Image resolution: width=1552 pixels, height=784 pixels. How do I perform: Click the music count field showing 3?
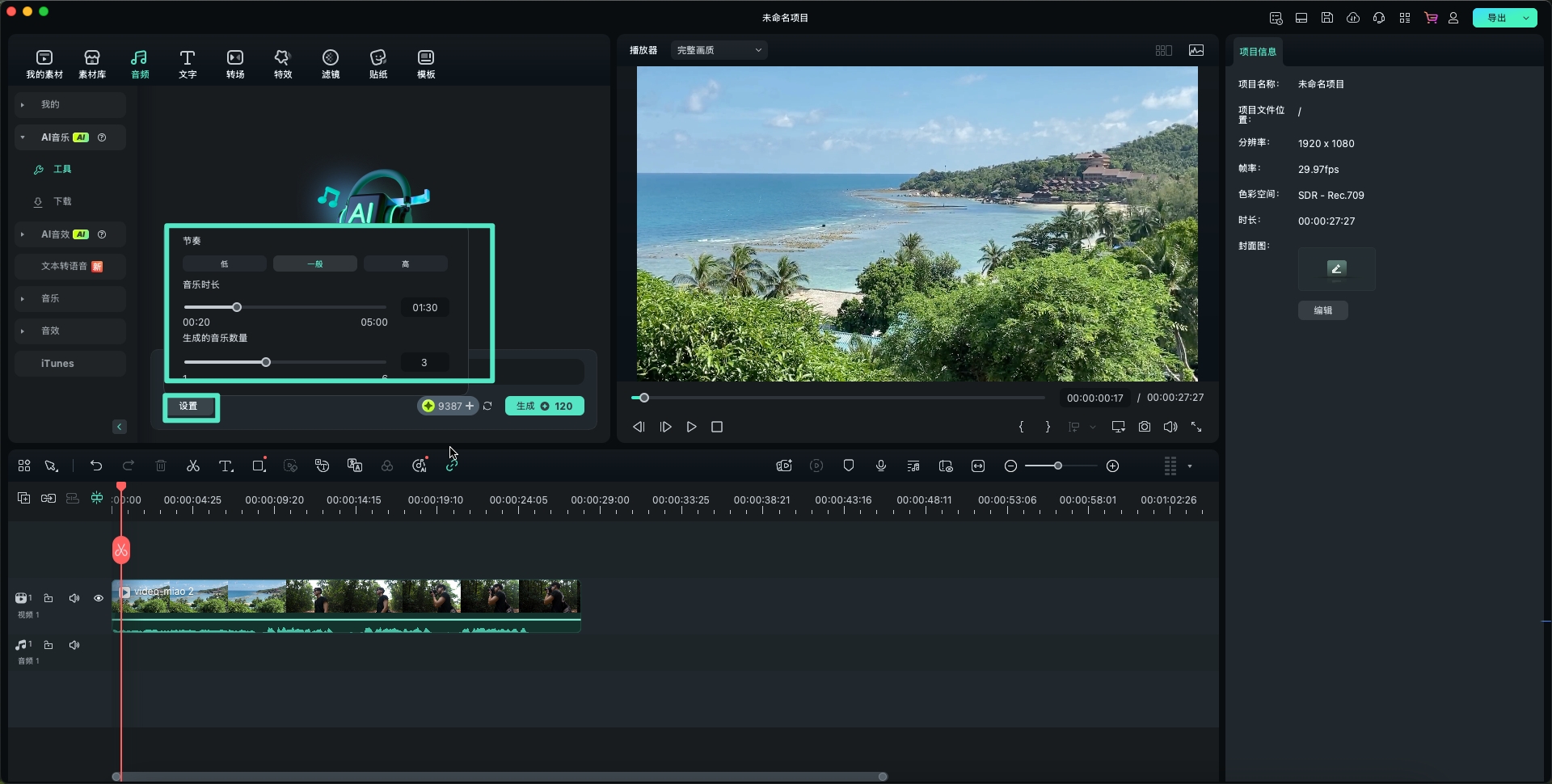tap(425, 362)
